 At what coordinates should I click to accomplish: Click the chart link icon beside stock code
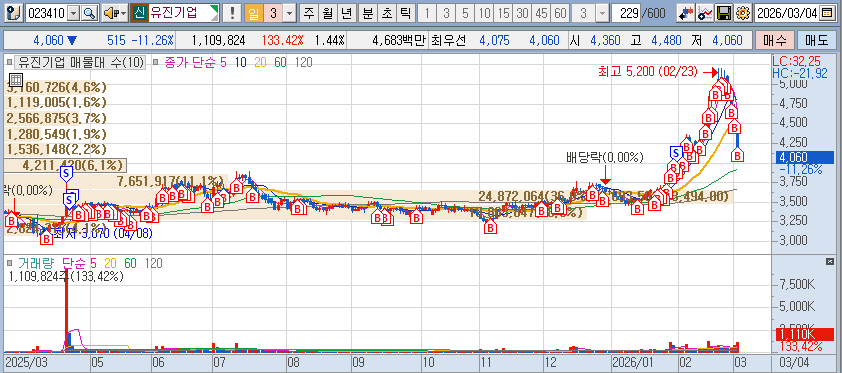(x=15, y=13)
